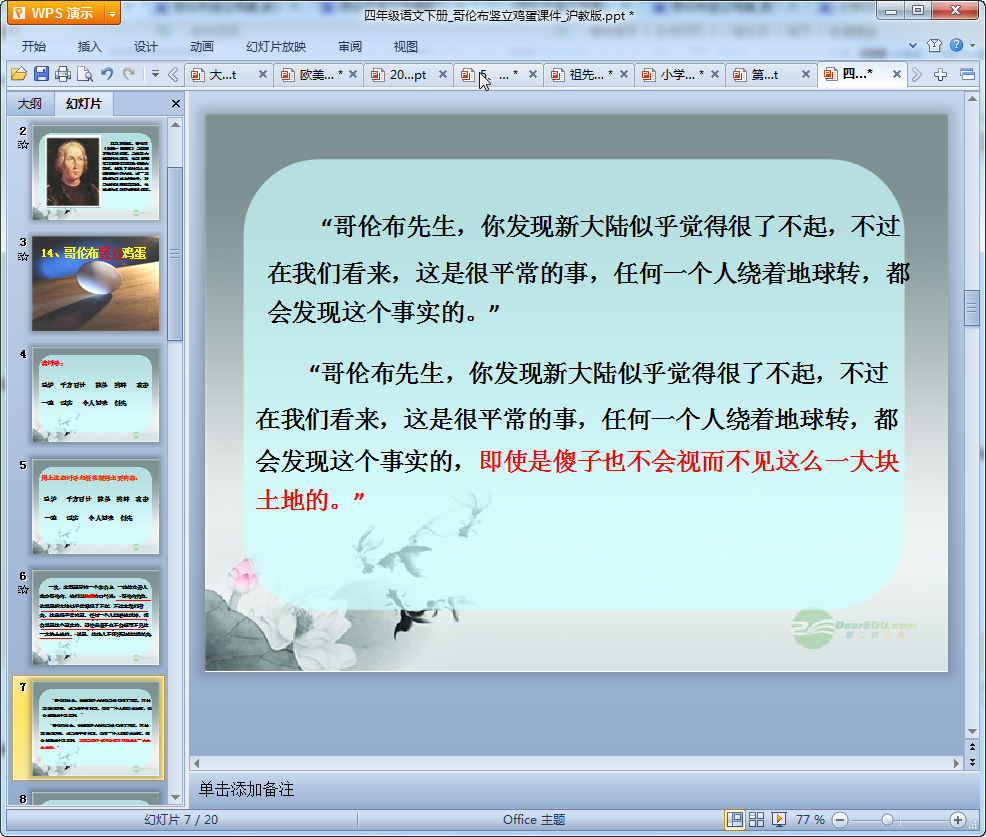Select slide 2 thumbnail with portrait
The width and height of the screenshot is (986, 837).
click(x=96, y=172)
